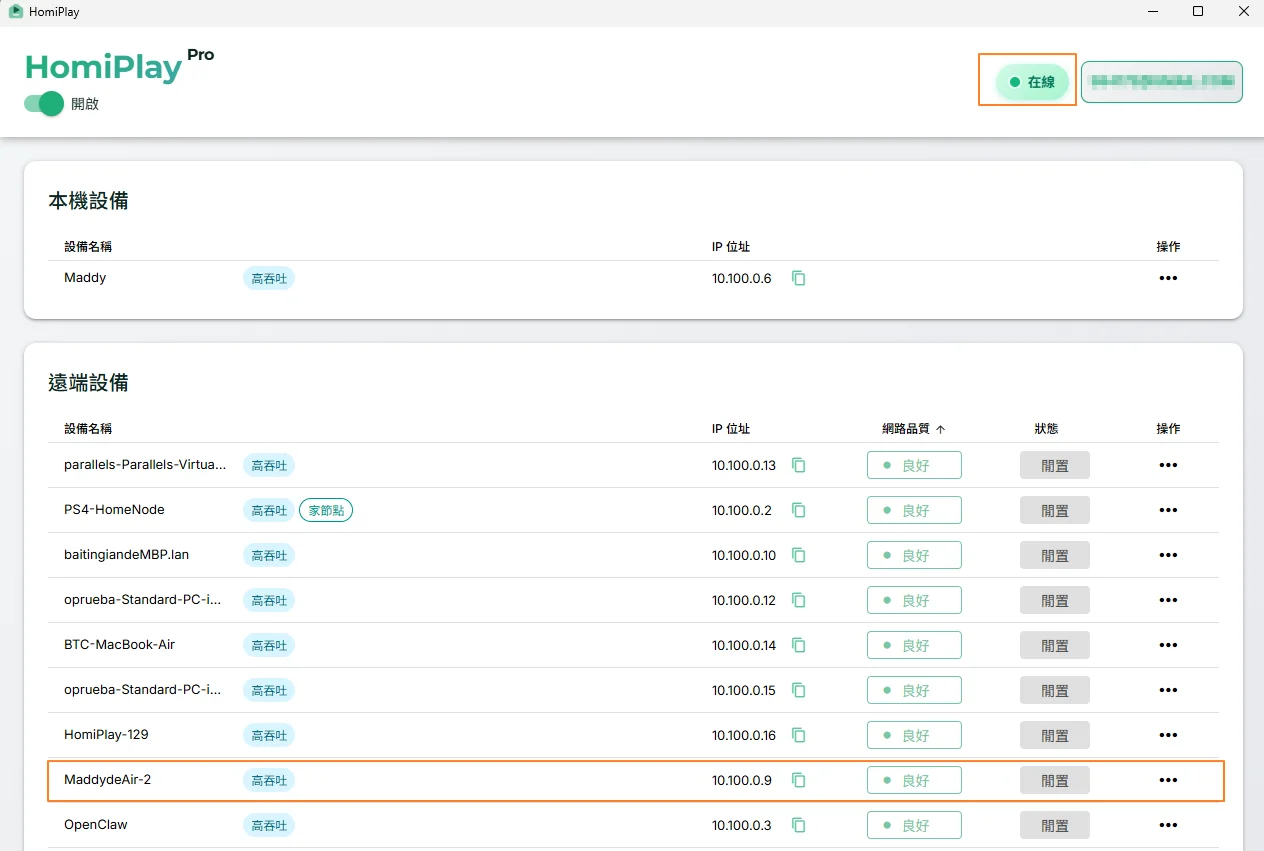The width and height of the screenshot is (1264, 851).
Task: Click the blurred account button at top right
Action: tap(1162, 82)
